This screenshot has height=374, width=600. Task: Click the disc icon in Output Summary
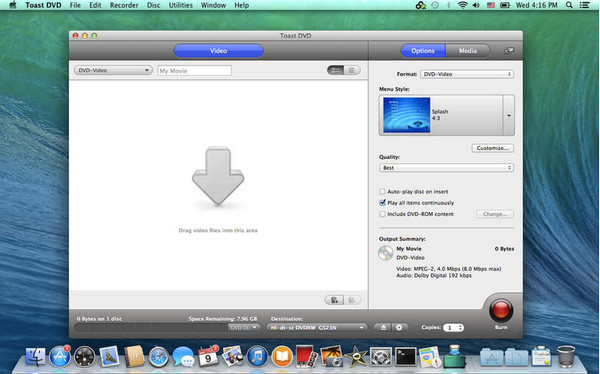pyautogui.click(x=385, y=253)
